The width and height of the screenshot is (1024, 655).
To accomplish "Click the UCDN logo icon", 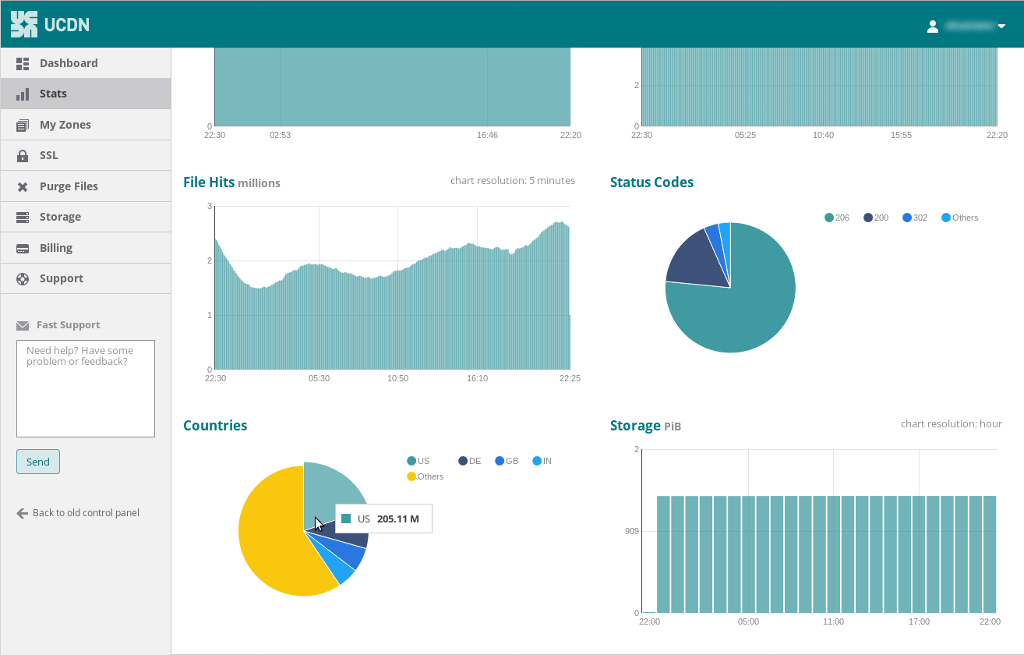I will click(24, 24).
